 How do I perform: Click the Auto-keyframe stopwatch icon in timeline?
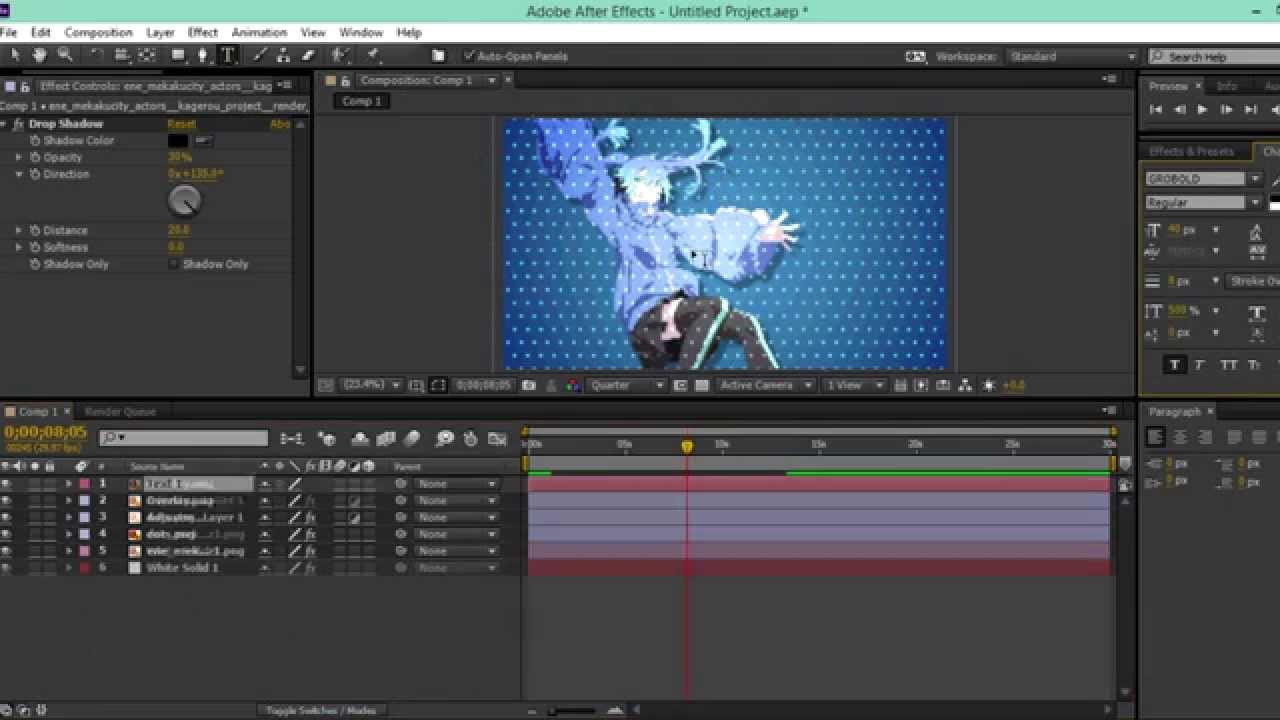471,438
